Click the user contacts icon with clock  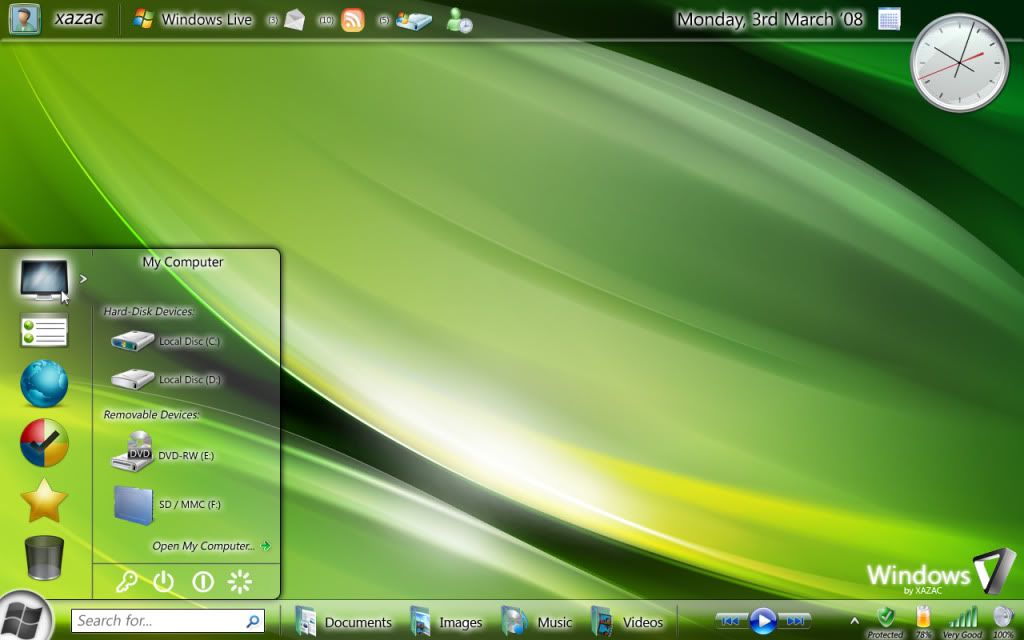click(x=459, y=20)
